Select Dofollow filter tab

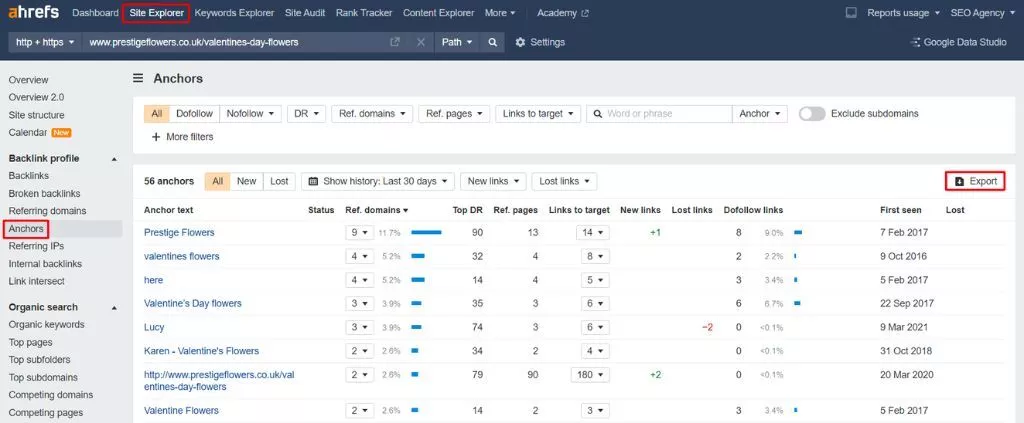tap(195, 114)
